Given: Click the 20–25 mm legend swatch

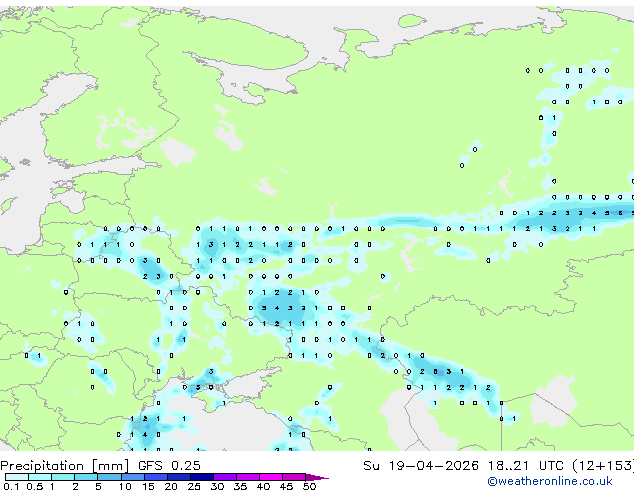Looking at the screenshot, I should tap(179, 477).
